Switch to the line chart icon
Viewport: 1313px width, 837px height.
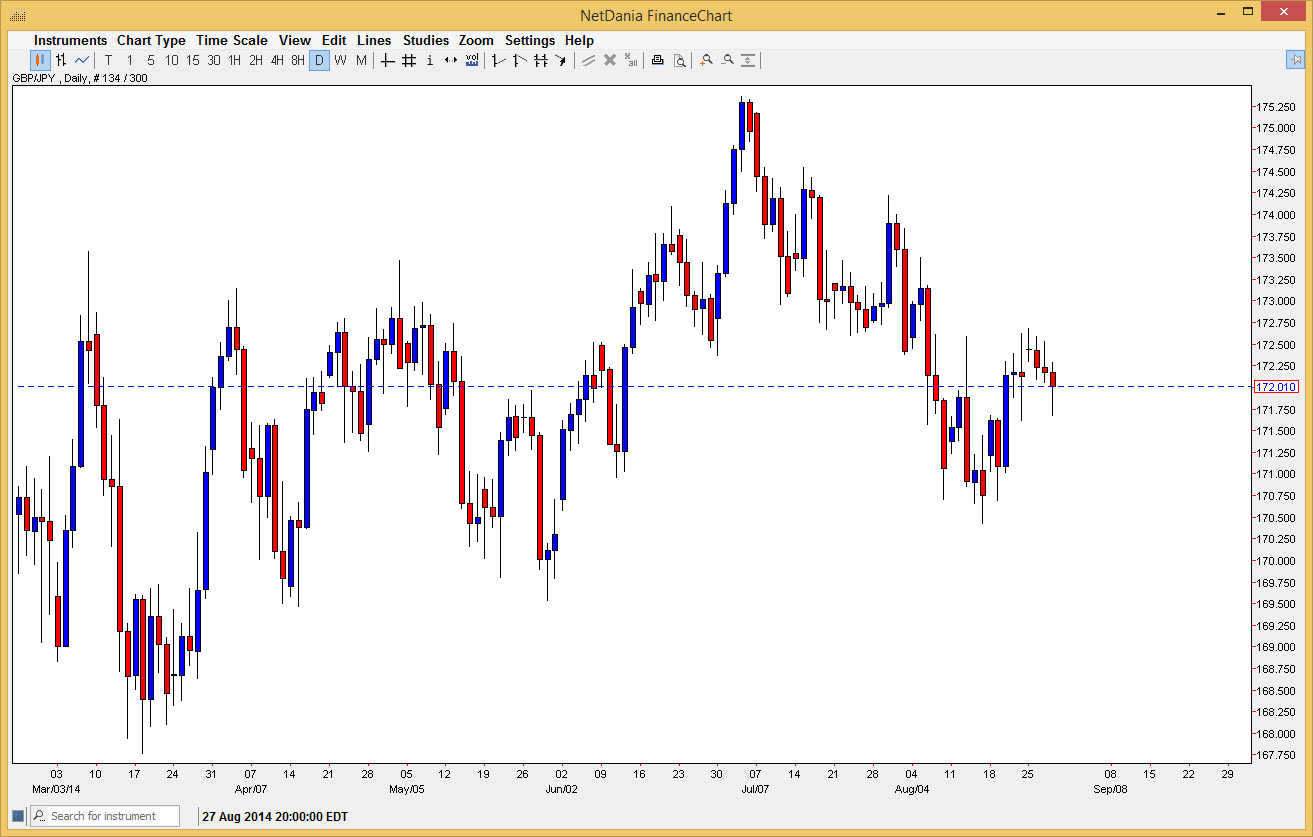tap(82, 61)
